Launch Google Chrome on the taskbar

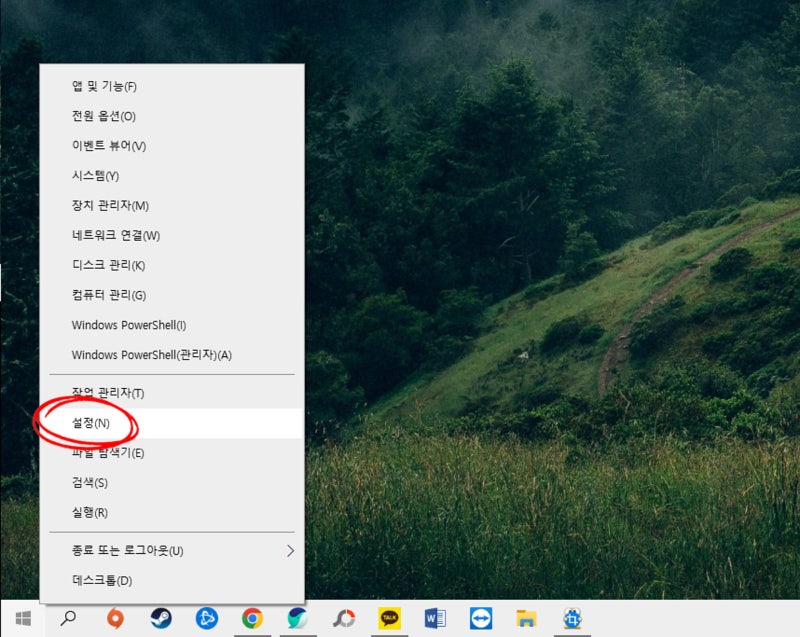coord(250,620)
